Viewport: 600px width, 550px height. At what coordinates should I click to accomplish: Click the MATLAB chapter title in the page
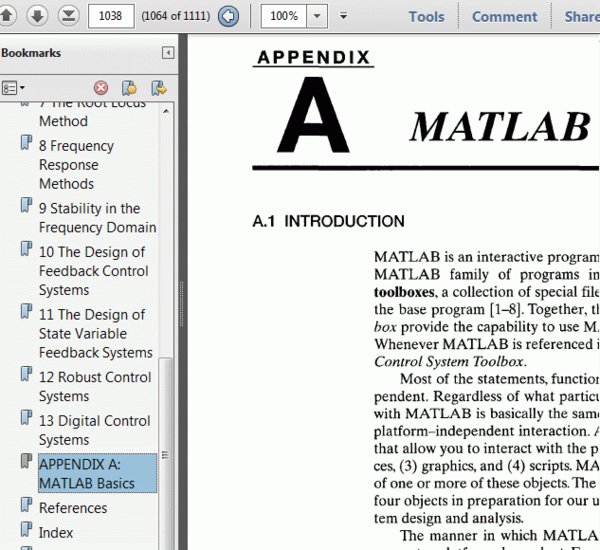pos(500,127)
